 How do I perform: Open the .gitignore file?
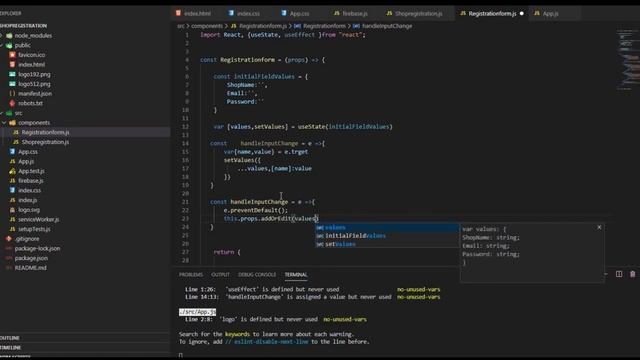(x=27, y=239)
